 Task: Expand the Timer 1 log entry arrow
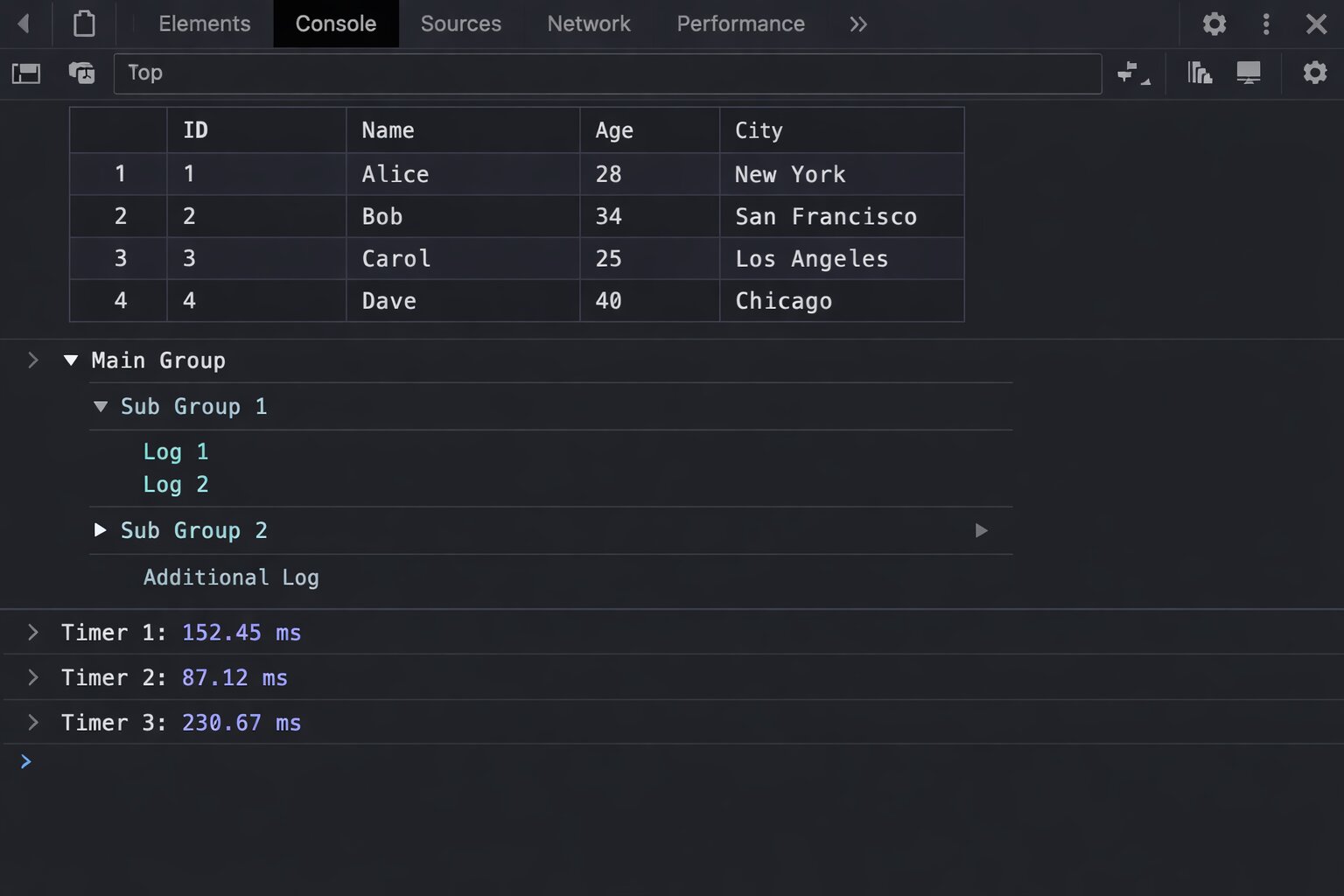(33, 633)
